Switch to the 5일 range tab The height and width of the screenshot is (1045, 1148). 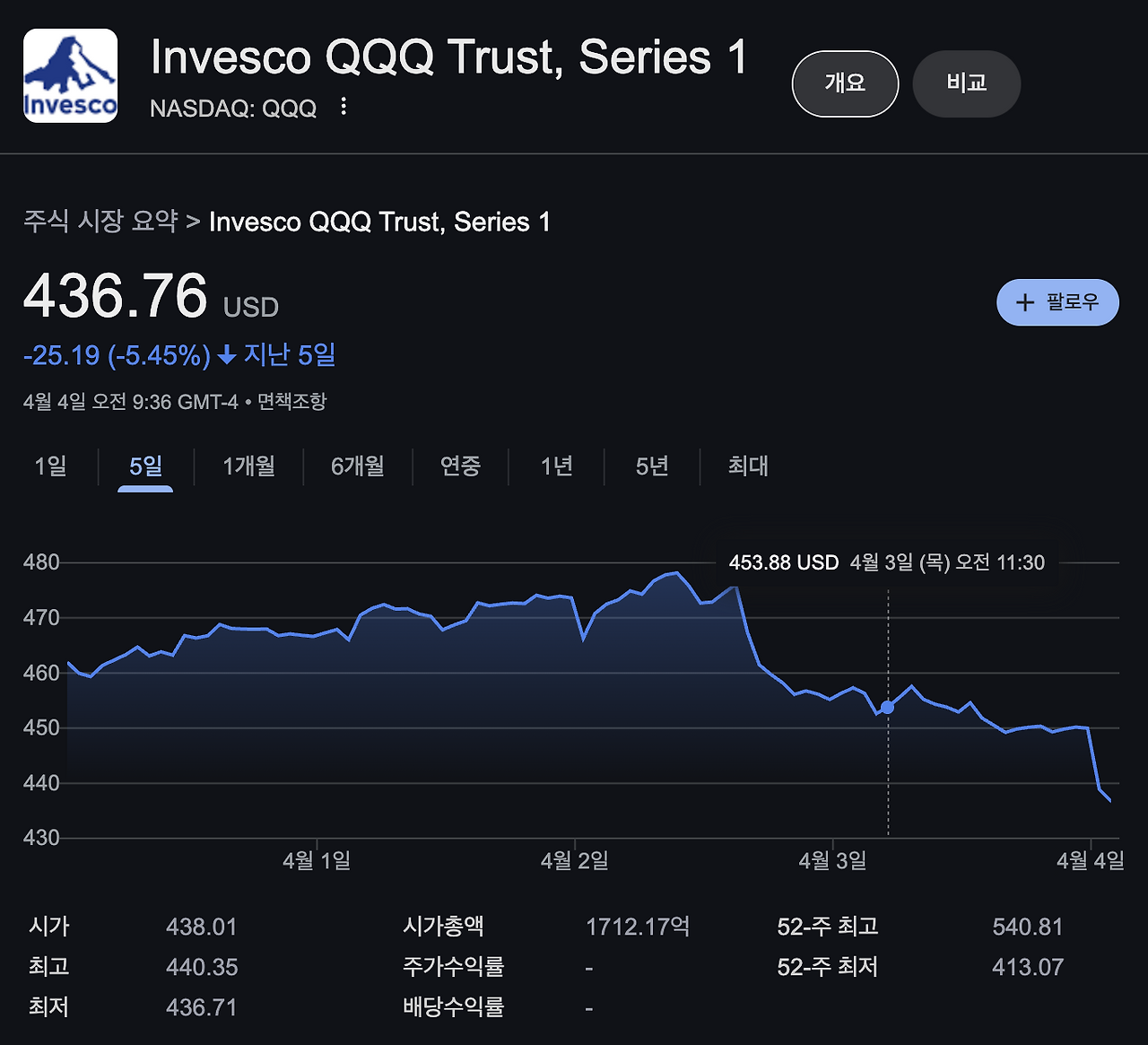(x=145, y=466)
